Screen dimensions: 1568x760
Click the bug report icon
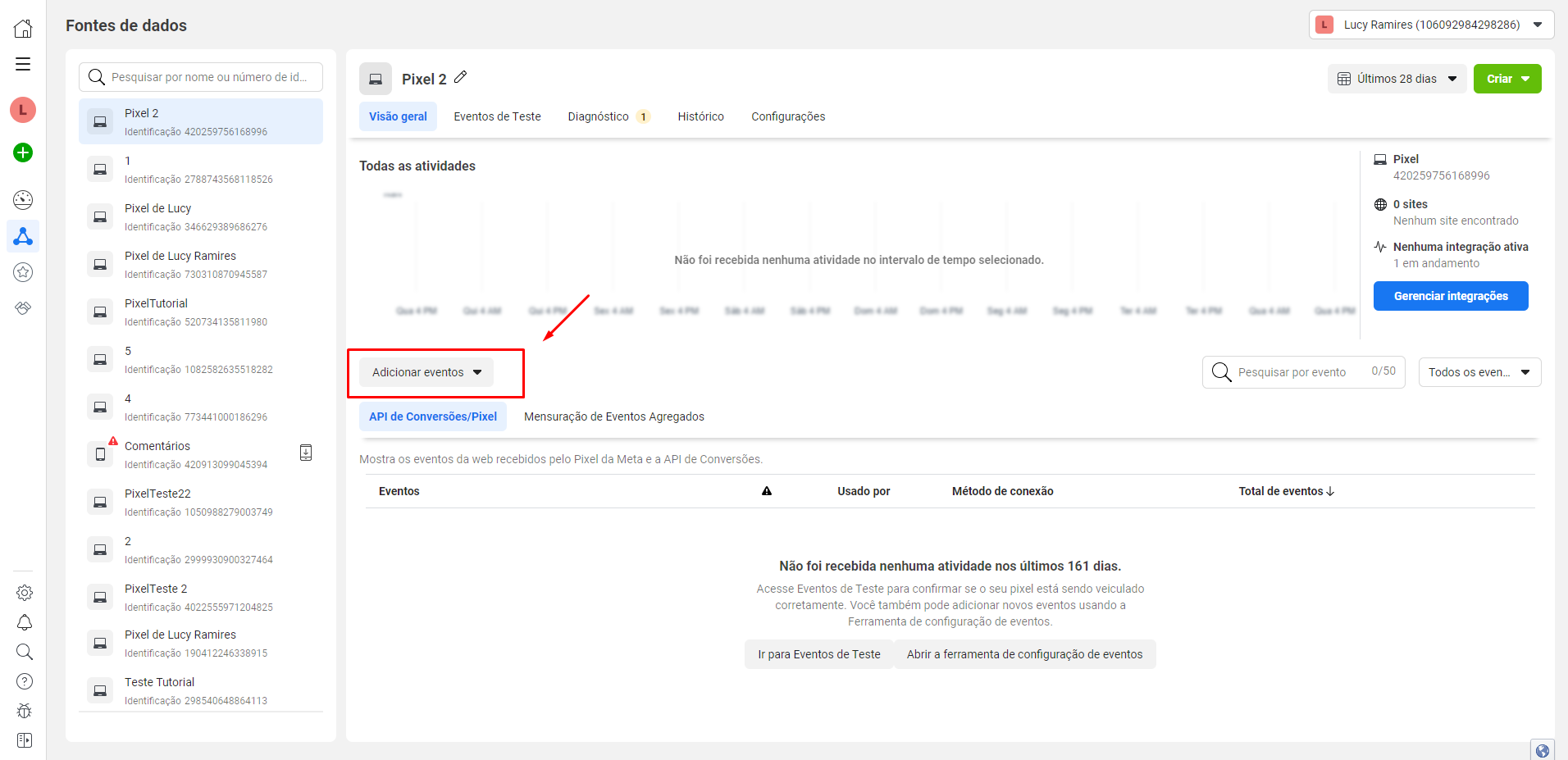[x=25, y=711]
